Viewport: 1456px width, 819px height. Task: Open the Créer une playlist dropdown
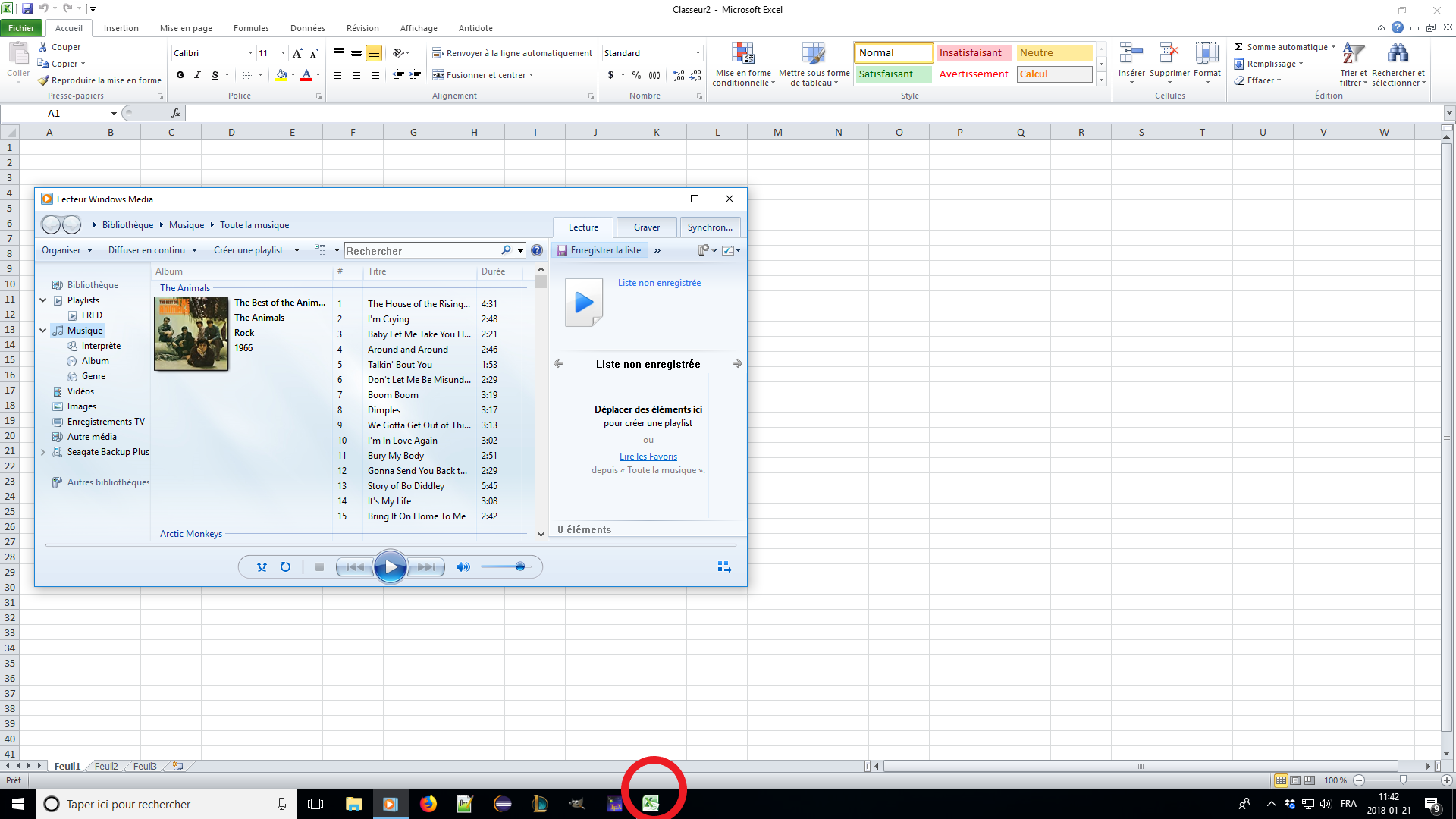[x=297, y=250]
